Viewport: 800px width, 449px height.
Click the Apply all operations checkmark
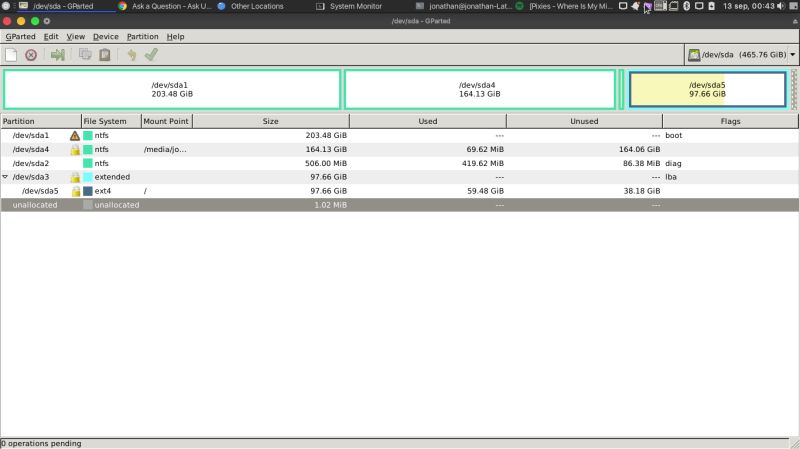coord(151,55)
